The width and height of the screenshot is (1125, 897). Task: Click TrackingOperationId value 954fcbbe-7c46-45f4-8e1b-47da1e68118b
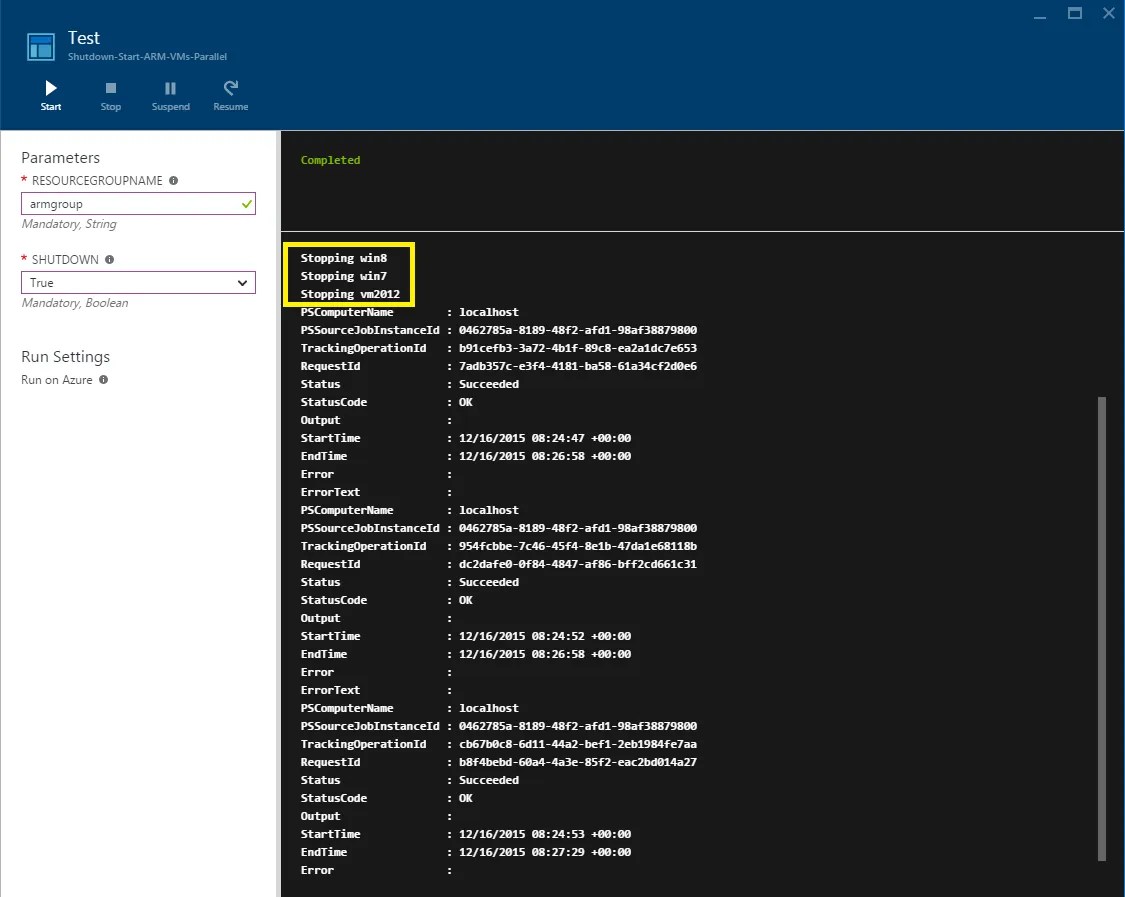coord(578,546)
